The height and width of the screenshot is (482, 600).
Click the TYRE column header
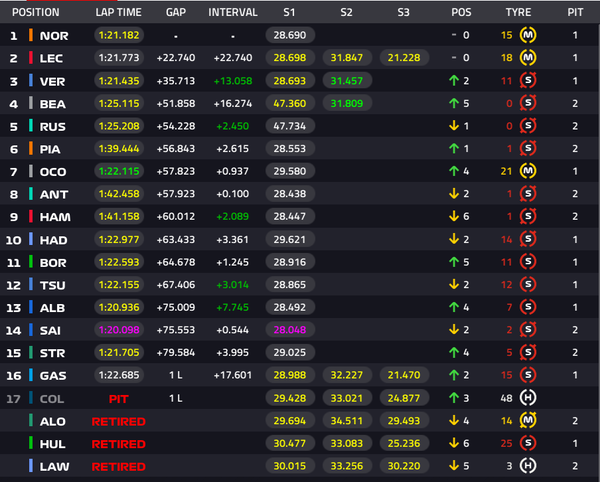pos(518,13)
